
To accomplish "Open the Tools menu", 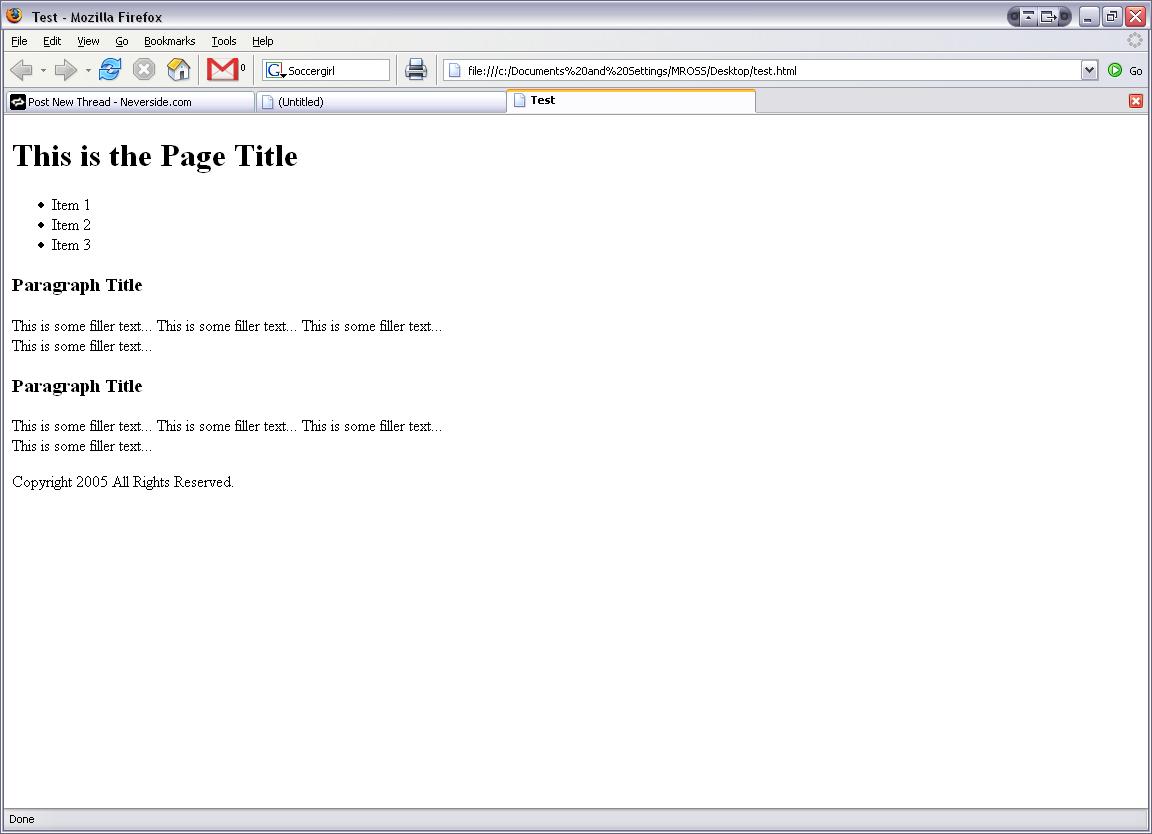I will [224, 41].
